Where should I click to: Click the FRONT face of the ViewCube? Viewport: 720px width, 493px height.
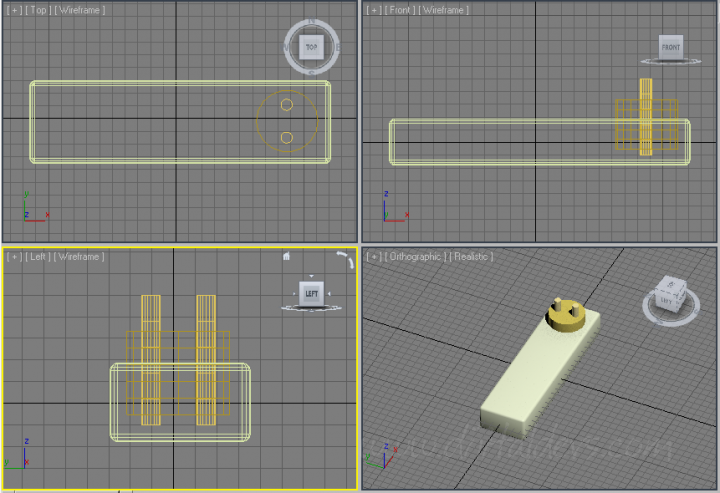coord(670,47)
